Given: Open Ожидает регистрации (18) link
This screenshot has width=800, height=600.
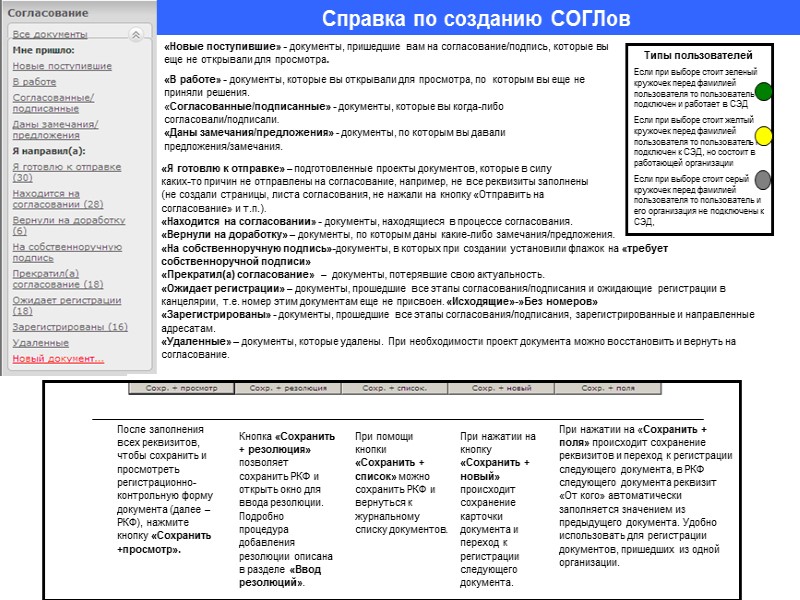Looking at the screenshot, I should 67,305.
